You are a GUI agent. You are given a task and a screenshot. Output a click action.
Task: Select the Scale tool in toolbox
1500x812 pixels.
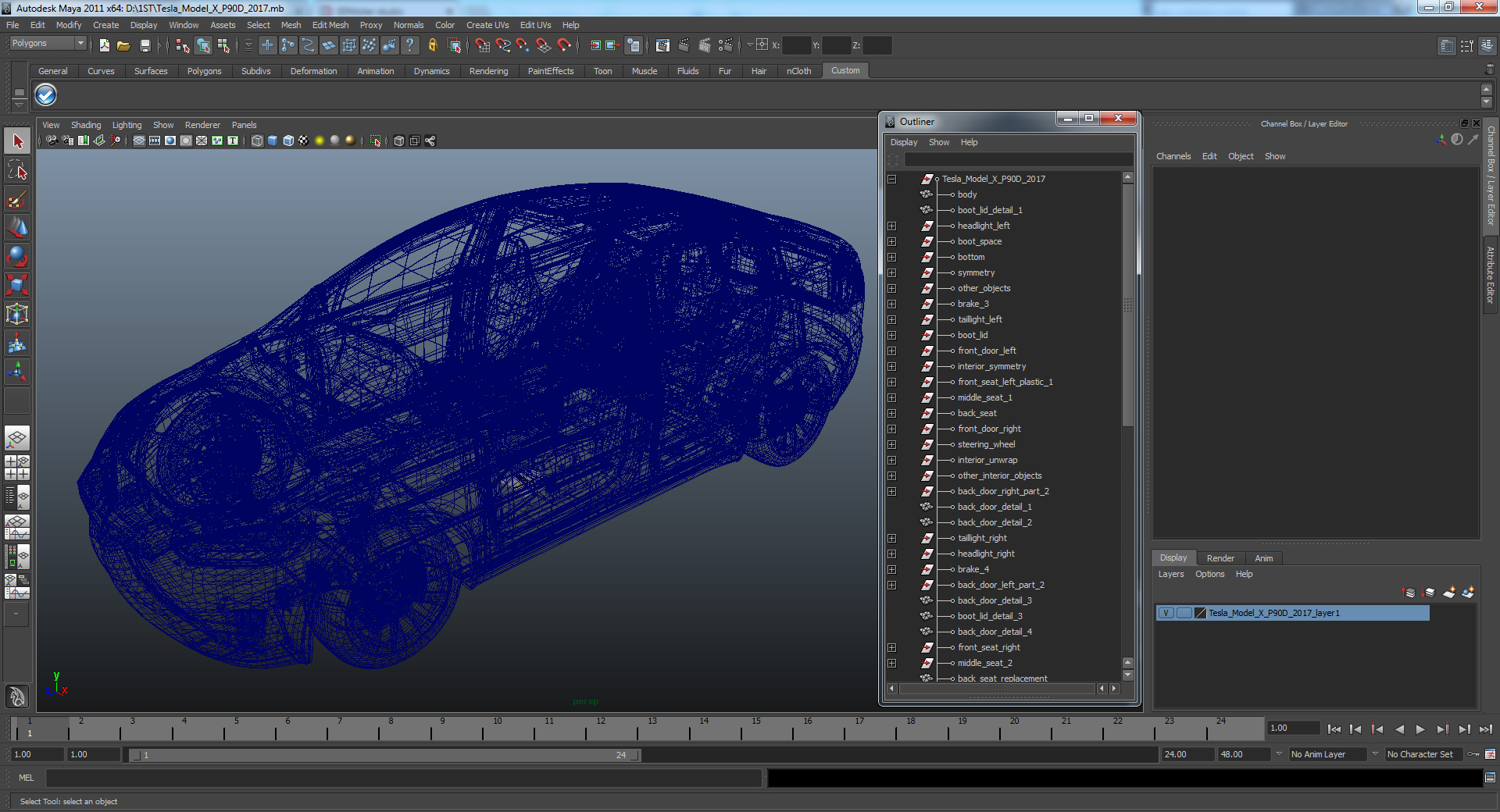coord(17,285)
